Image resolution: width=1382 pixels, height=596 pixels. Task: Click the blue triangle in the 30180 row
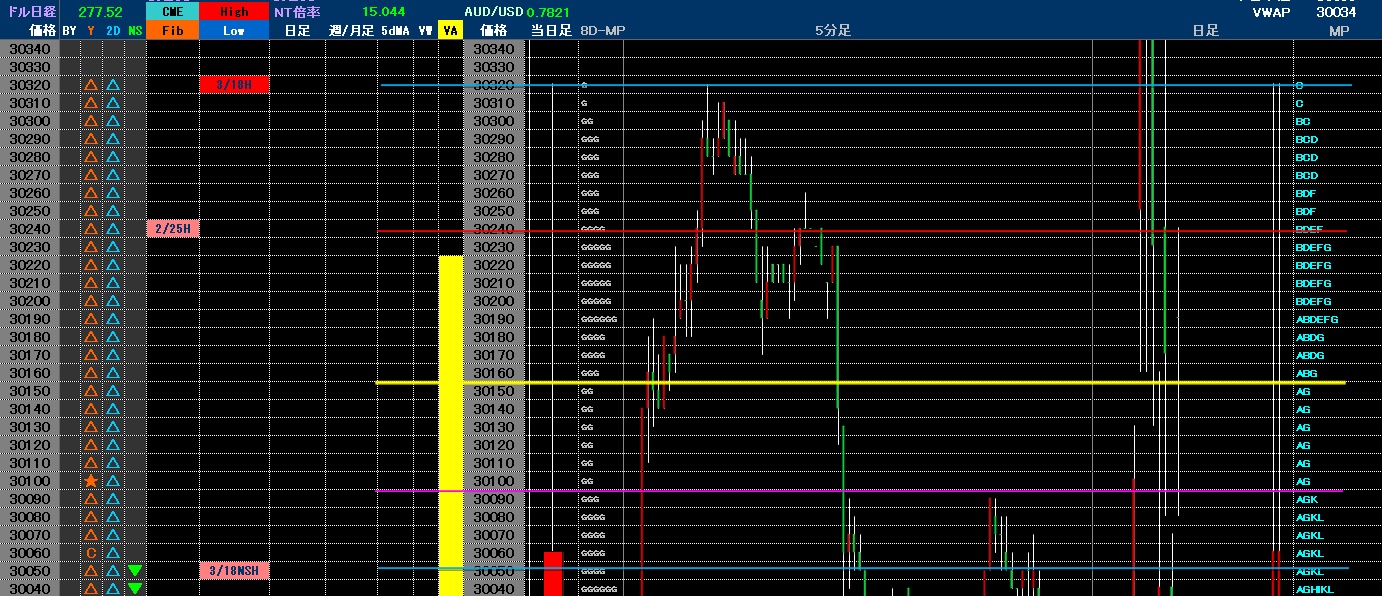click(x=113, y=337)
